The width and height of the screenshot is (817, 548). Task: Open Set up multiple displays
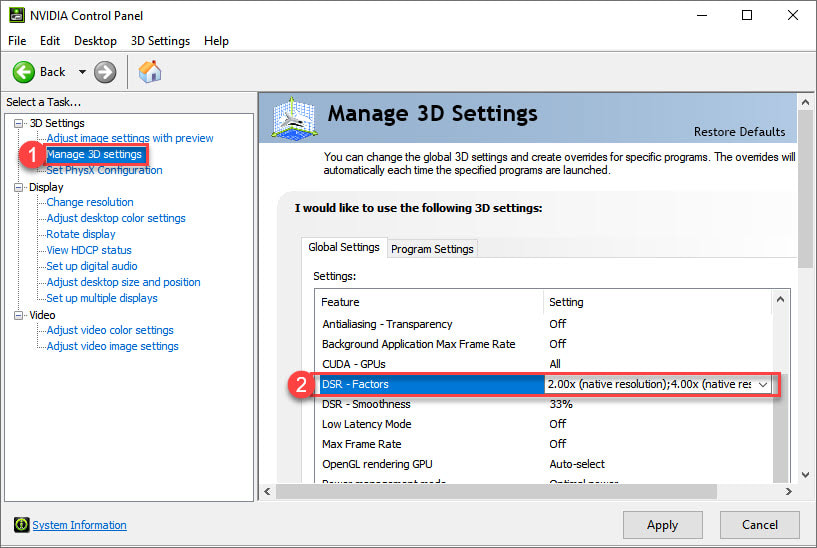pyautogui.click(x=102, y=298)
